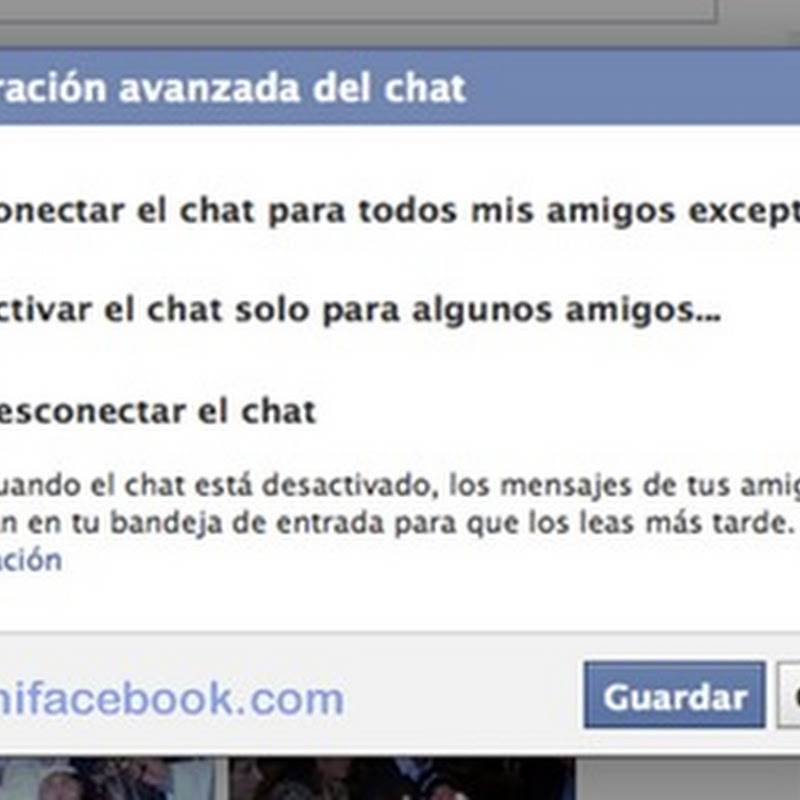Screen dimensions: 800x800
Task: Click the dimmed gray area right of the thumbnails
Action: click(688, 779)
